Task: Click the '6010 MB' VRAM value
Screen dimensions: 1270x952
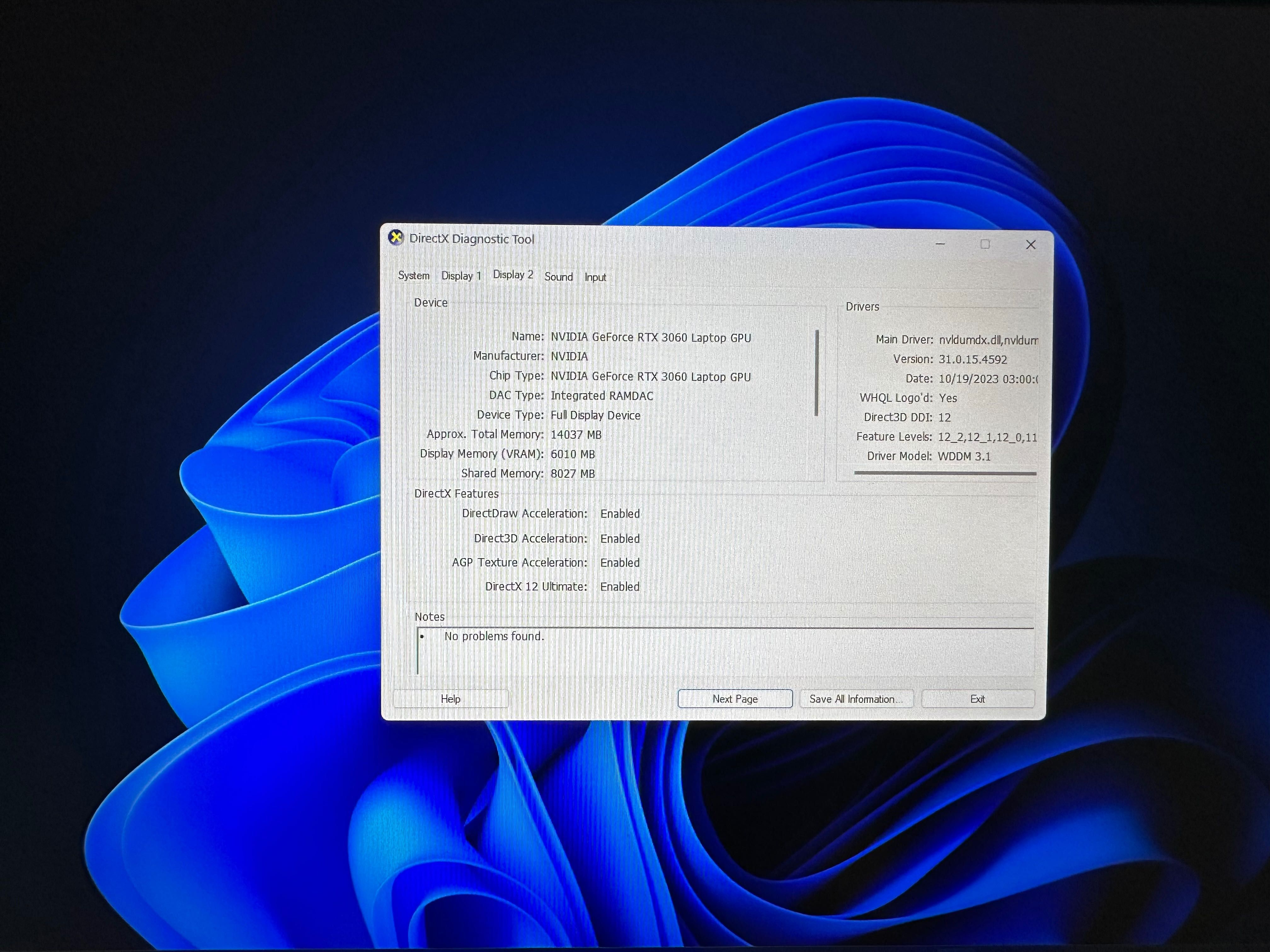Action: (572, 454)
